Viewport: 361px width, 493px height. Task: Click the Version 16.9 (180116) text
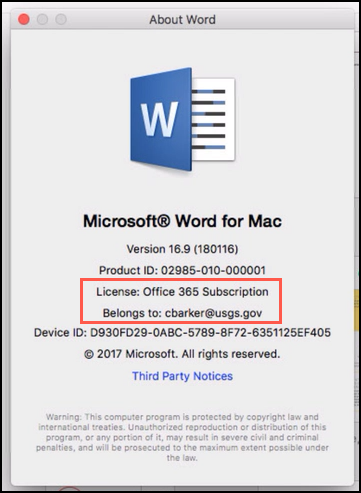pyautogui.click(x=182, y=249)
